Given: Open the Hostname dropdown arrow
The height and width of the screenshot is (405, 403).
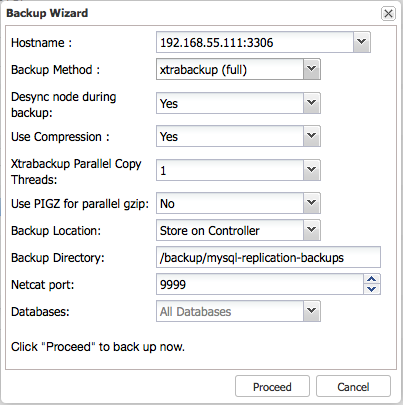Looking at the screenshot, I should [x=362, y=42].
